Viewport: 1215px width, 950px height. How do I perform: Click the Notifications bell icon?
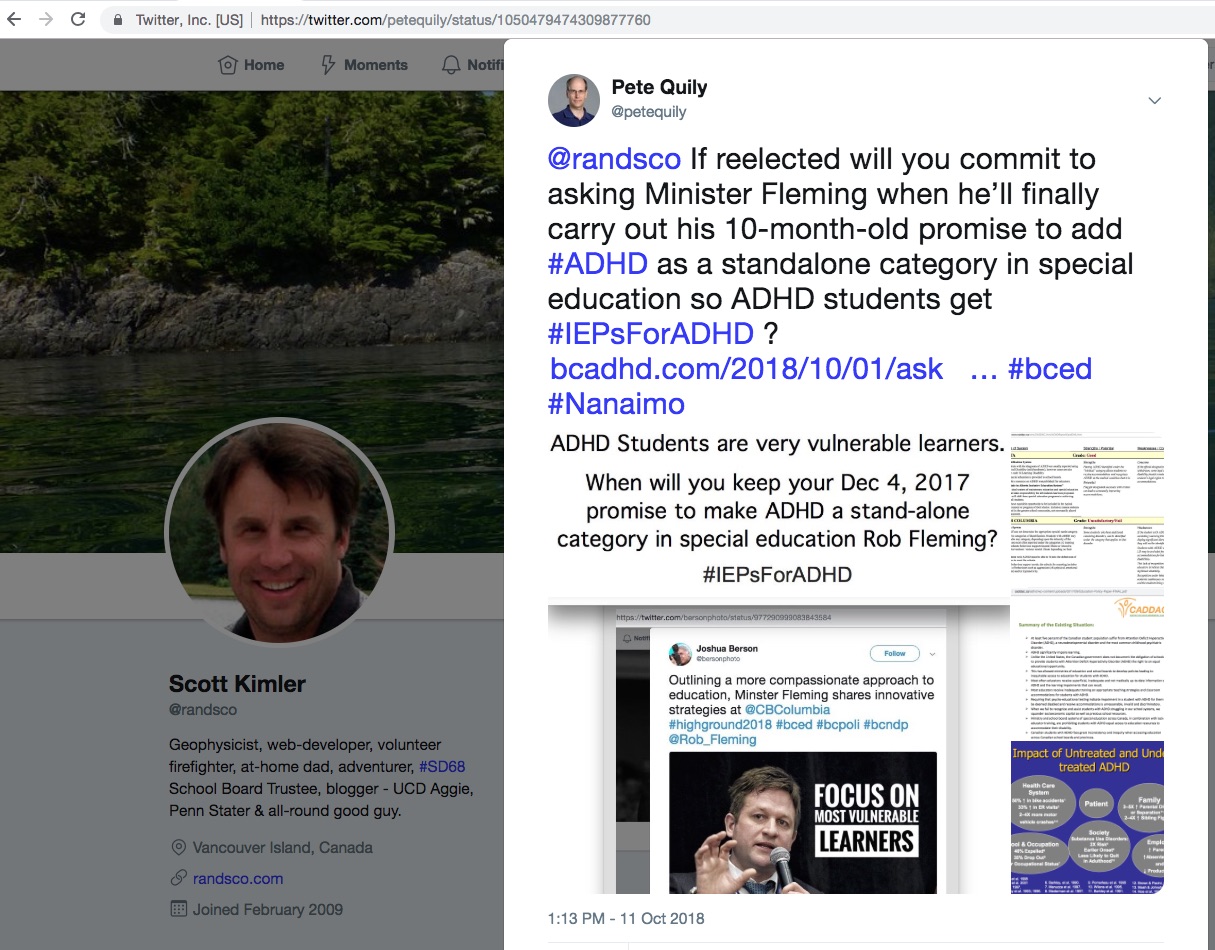(x=451, y=65)
